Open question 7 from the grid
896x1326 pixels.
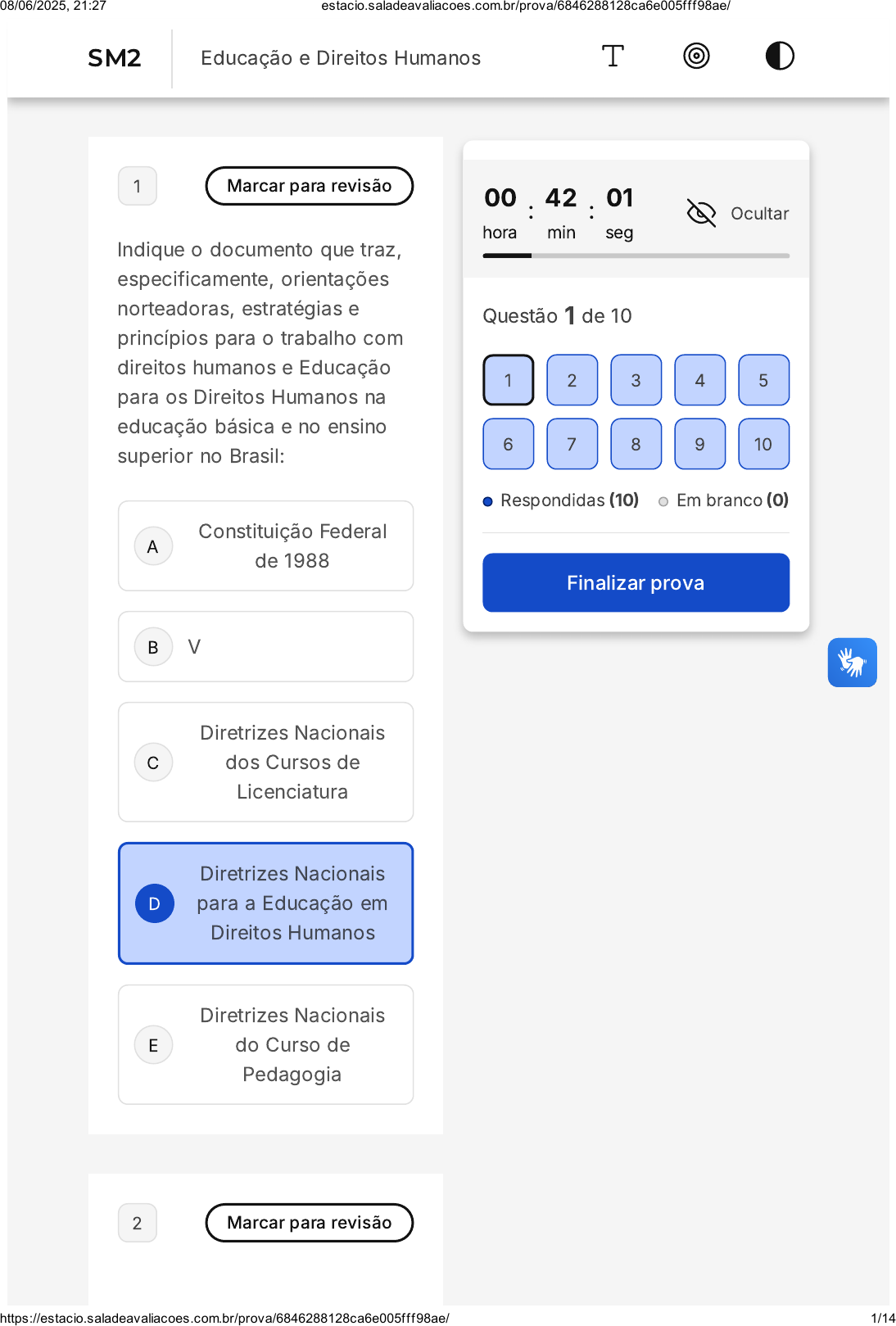coord(572,444)
